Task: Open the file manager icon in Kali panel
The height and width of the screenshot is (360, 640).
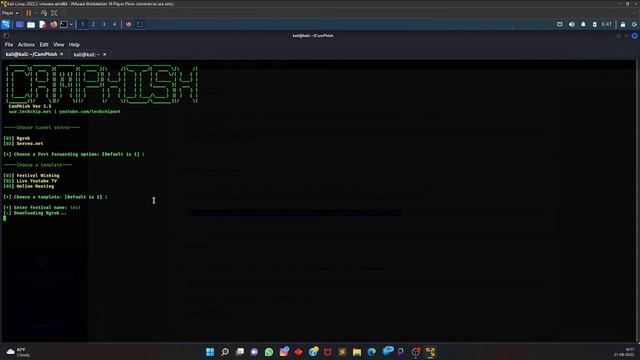Action: tap(31, 24)
